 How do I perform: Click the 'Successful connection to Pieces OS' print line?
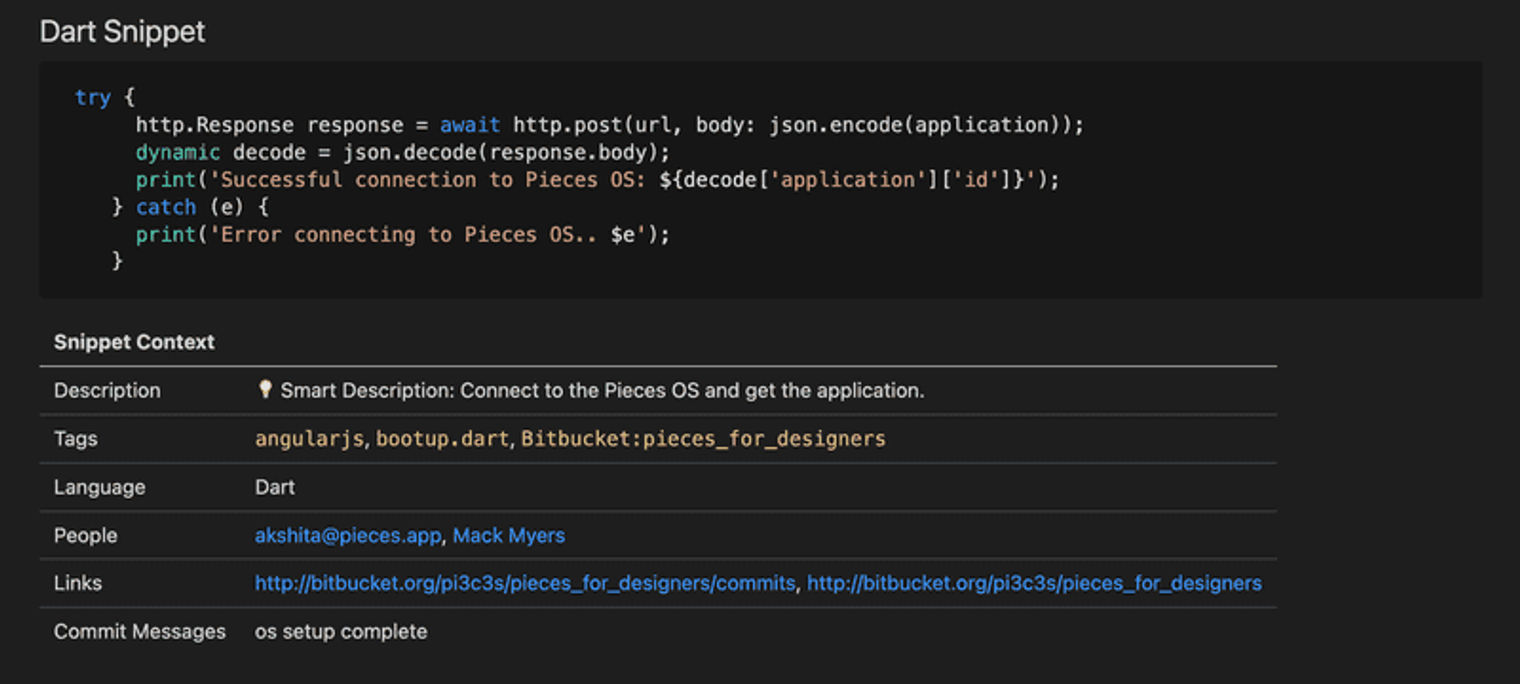pyautogui.click(x=597, y=180)
